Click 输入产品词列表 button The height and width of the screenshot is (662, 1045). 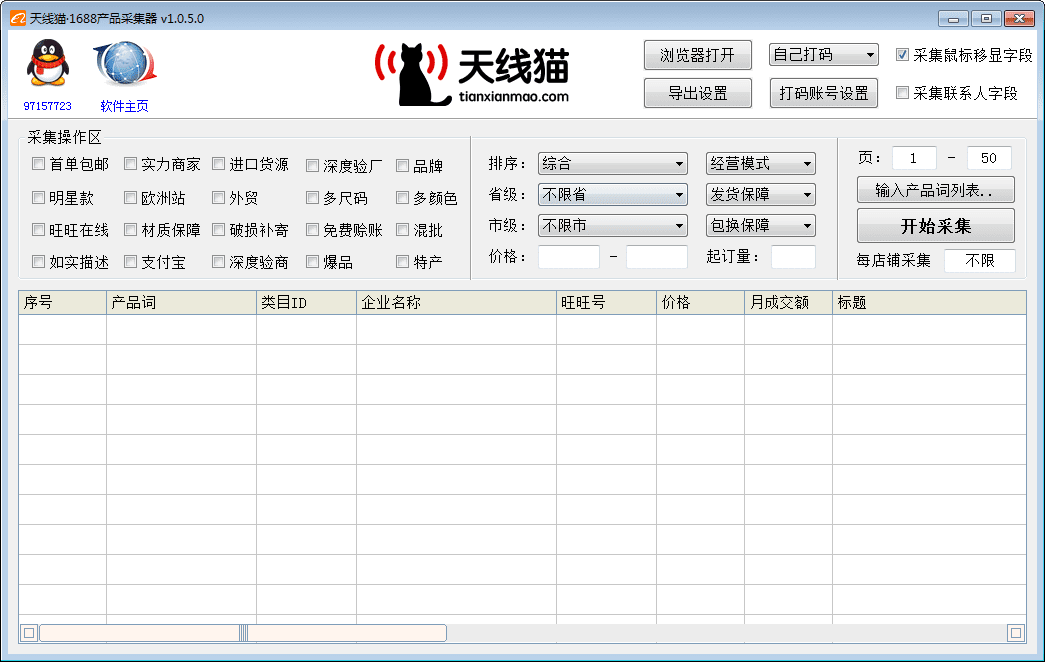pos(936,190)
